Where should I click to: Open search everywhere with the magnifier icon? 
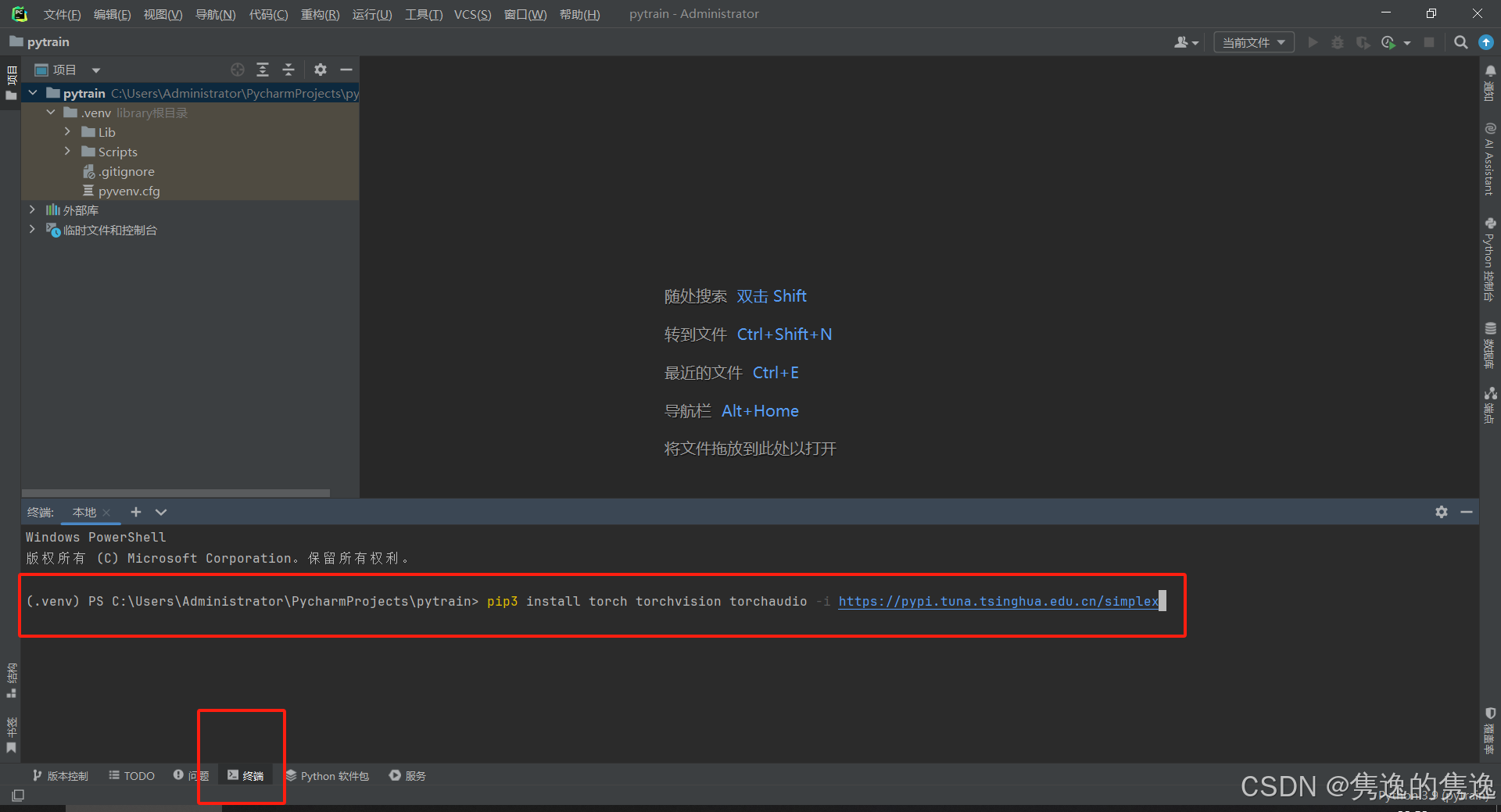click(x=1460, y=42)
